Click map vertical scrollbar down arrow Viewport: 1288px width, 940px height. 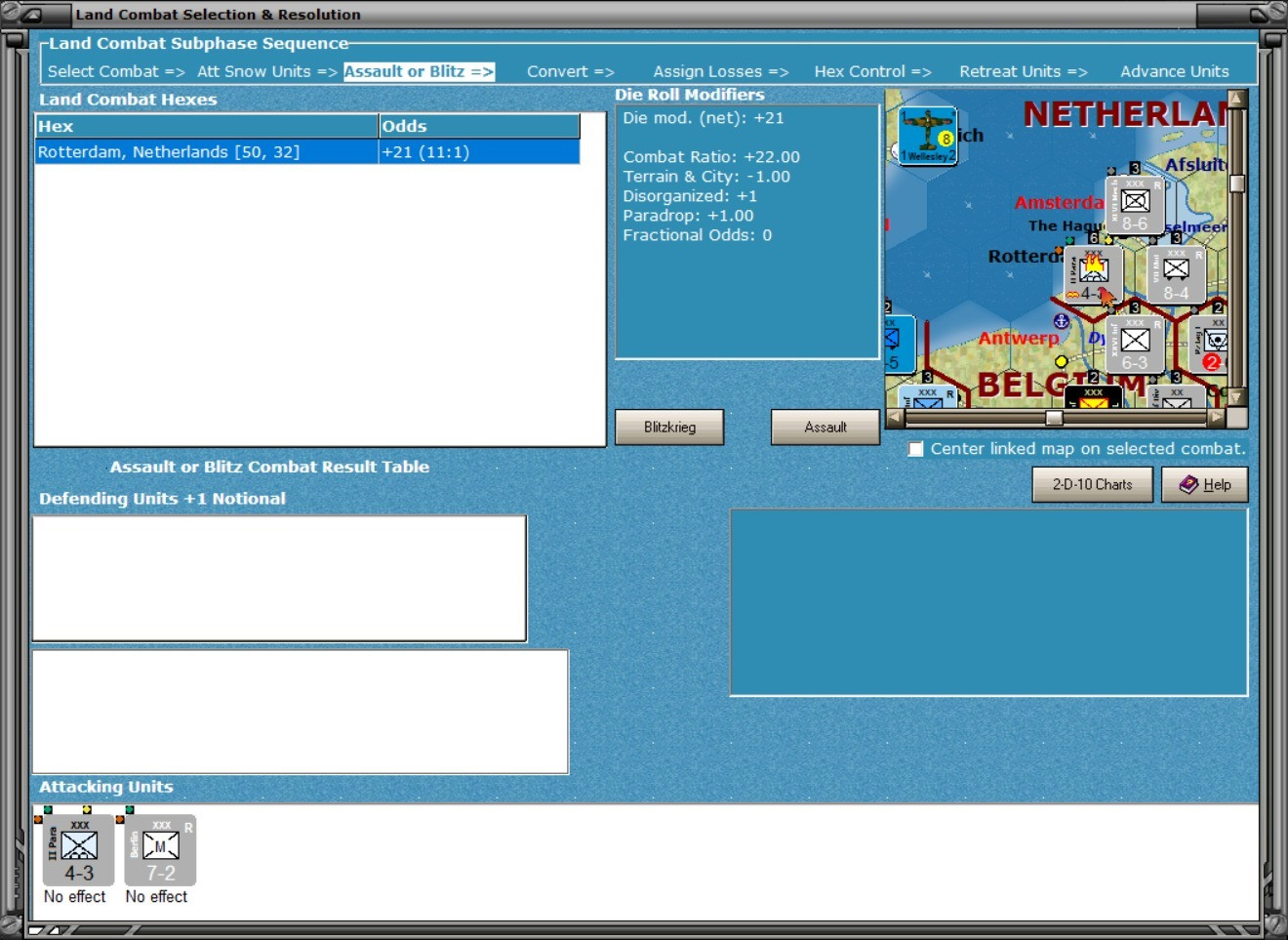1237,397
